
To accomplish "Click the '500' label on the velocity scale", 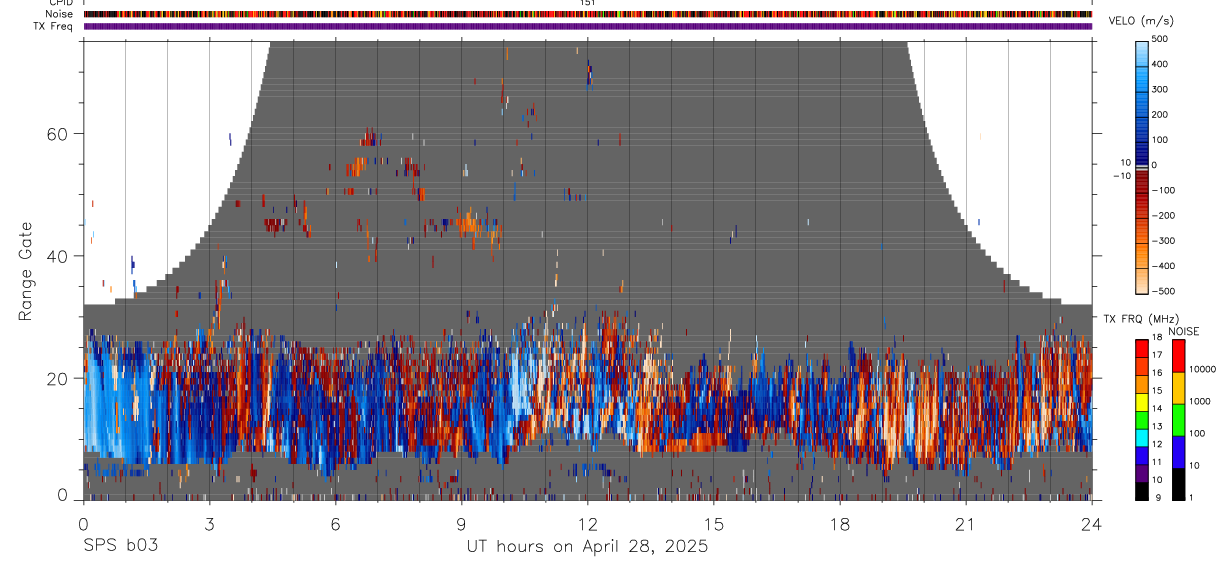I will (x=1160, y=39).
